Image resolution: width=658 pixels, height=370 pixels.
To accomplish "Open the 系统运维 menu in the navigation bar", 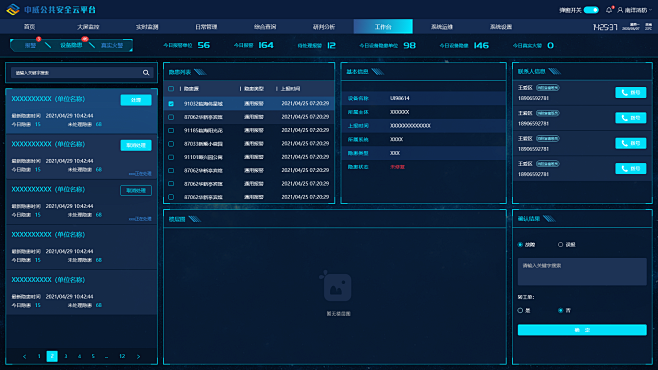I will (x=441, y=26).
